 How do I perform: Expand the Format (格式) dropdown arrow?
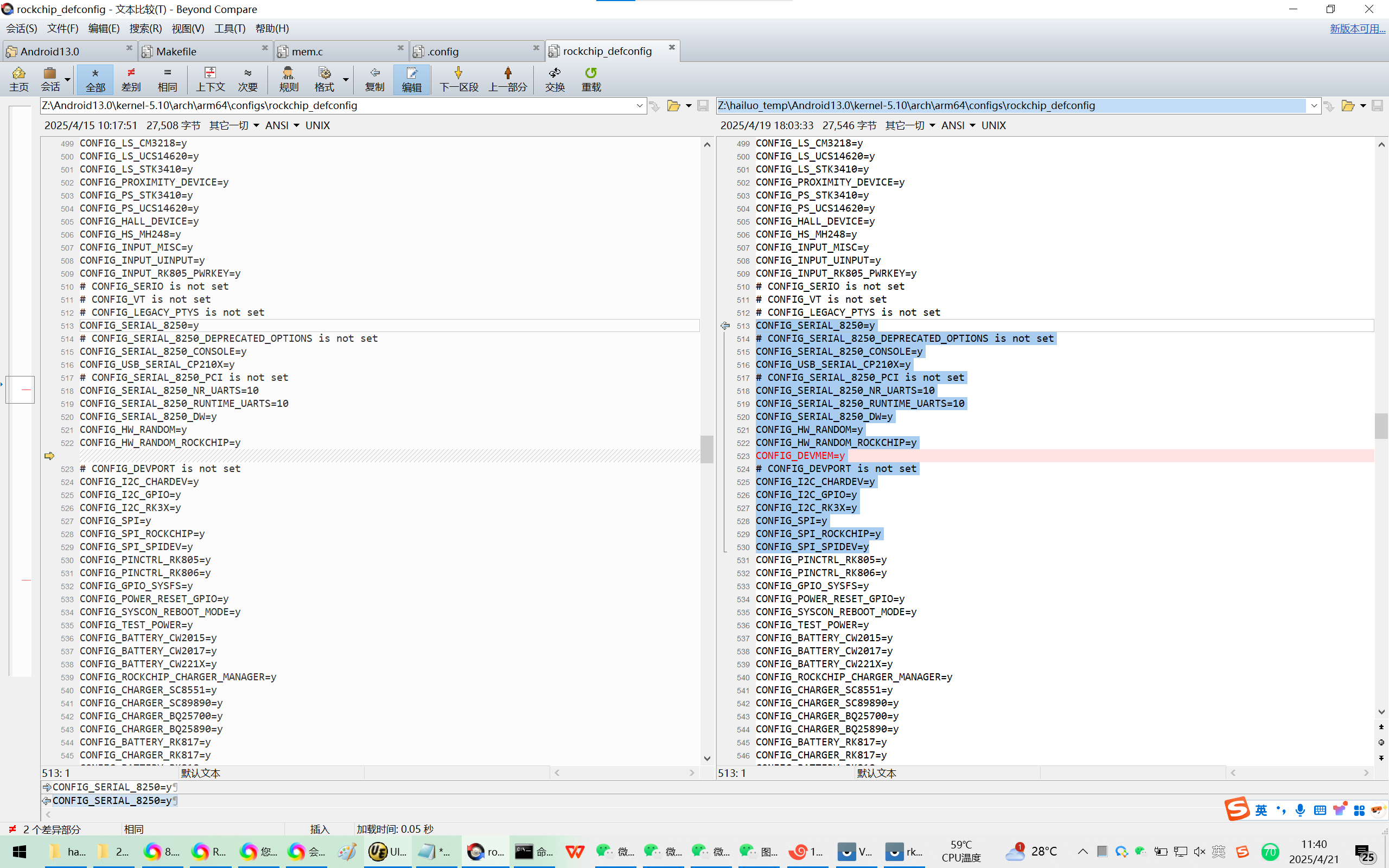pyautogui.click(x=346, y=79)
